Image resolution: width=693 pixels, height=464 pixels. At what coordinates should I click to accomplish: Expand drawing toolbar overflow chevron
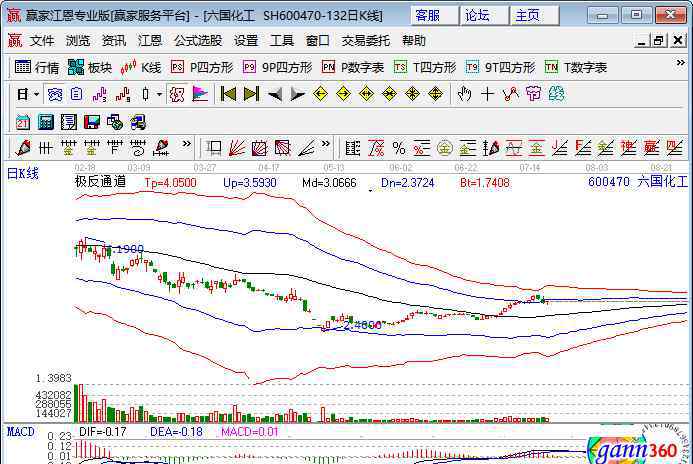coord(187,148)
